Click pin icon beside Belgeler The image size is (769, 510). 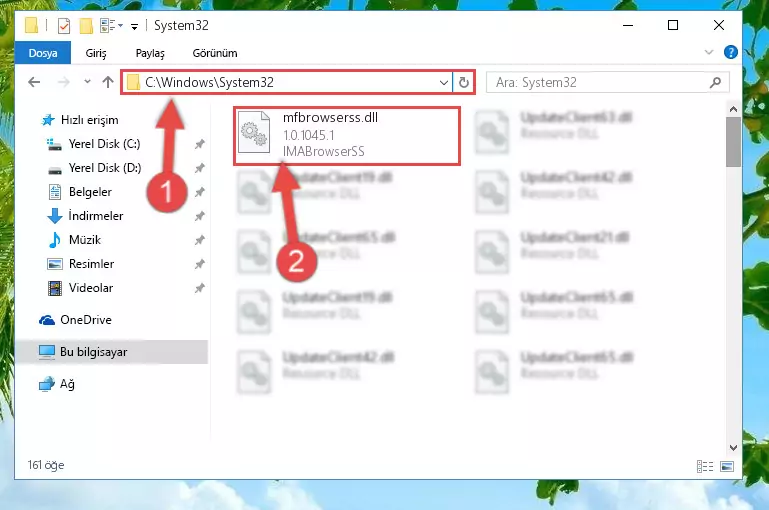[x=200, y=192]
